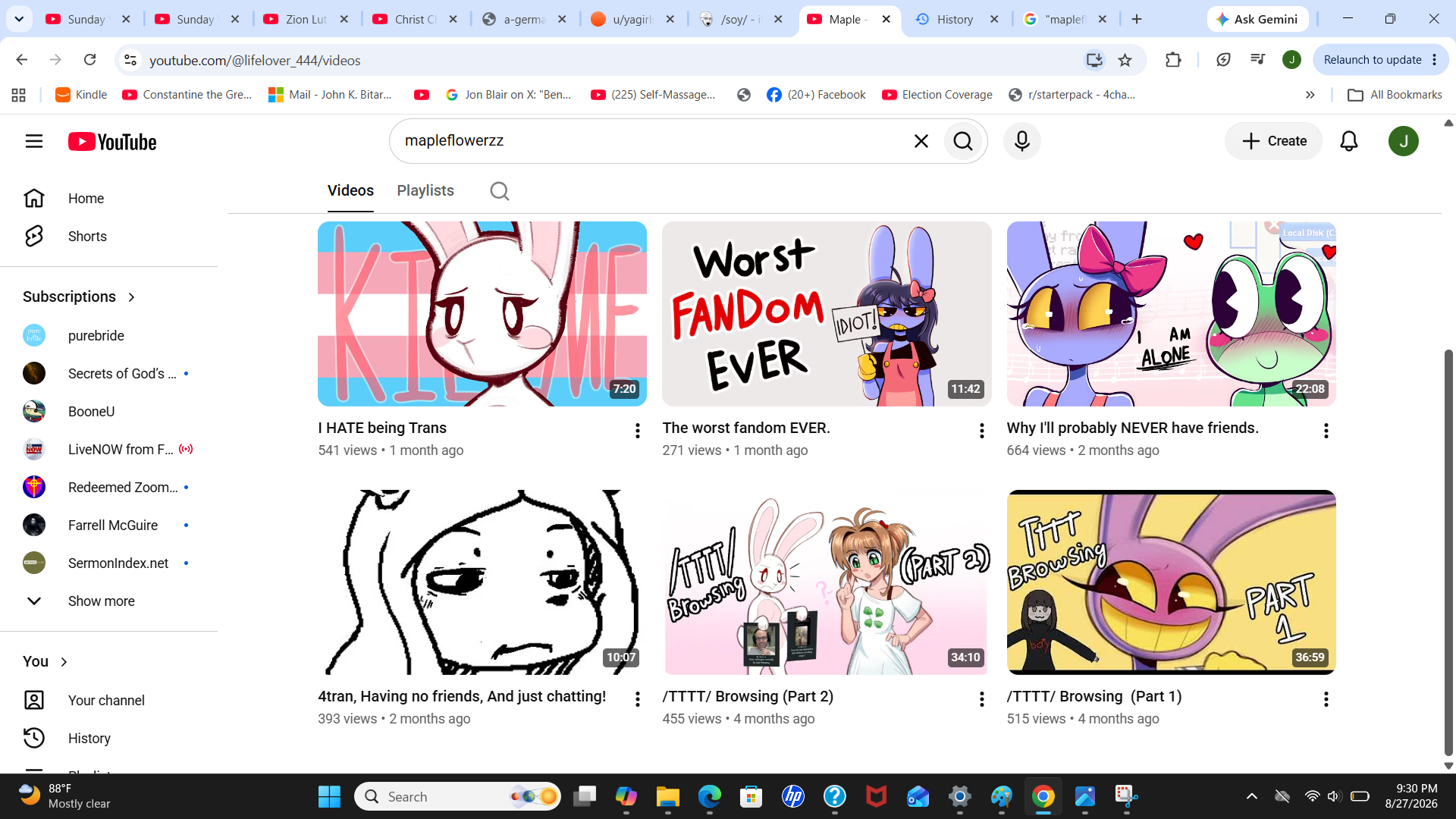Image resolution: width=1456 pixels, height=819 pixels.
Task: Open The worst fandom EVER thumbnail
Action: (827, 314)
